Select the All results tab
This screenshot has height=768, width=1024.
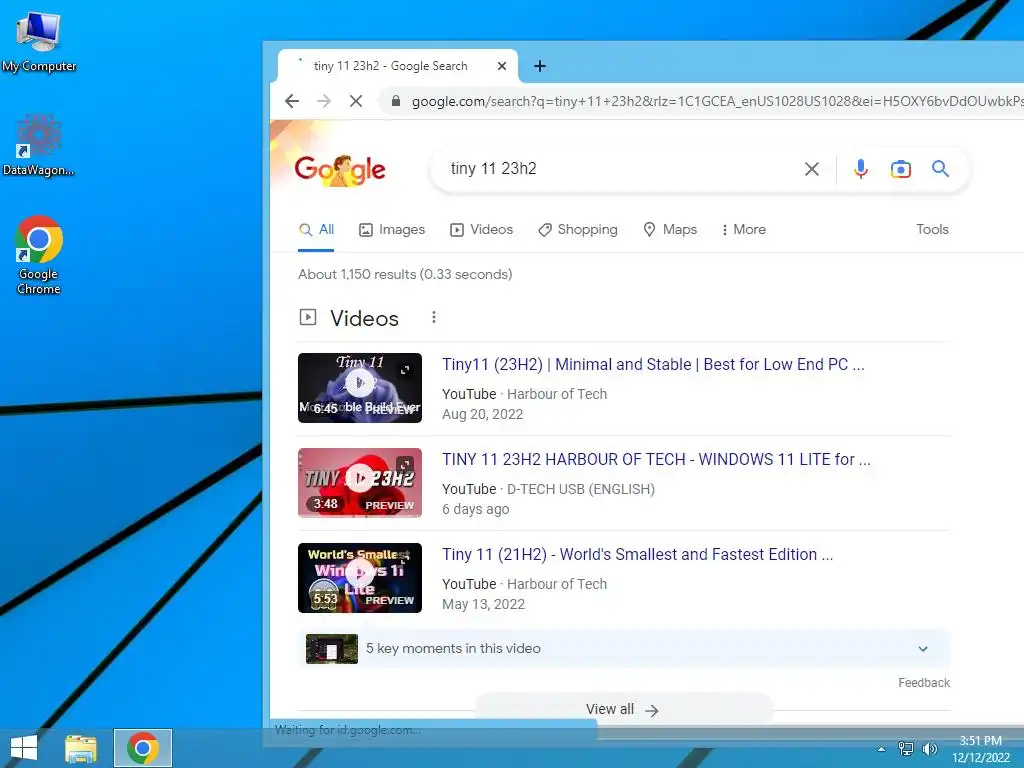point(316,230)
